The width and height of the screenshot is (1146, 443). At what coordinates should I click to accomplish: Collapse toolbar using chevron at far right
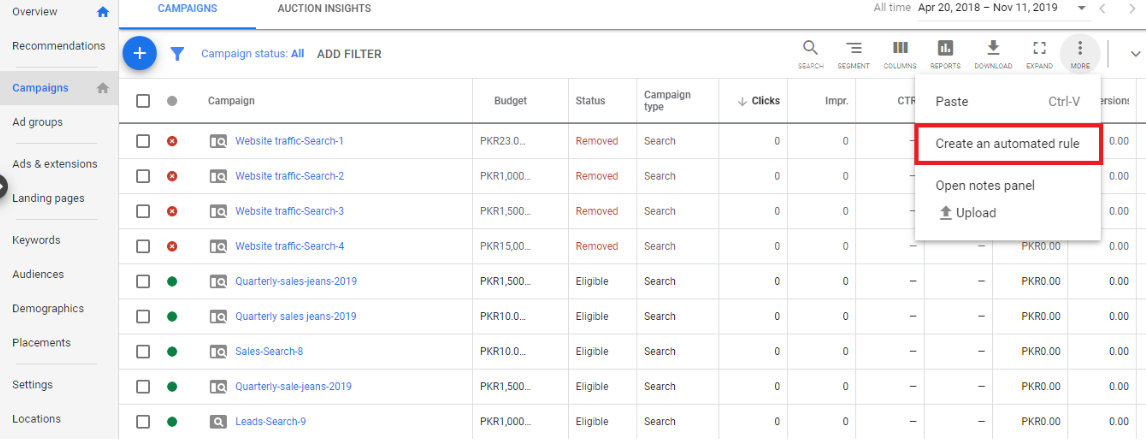[x=1136, y=53]
